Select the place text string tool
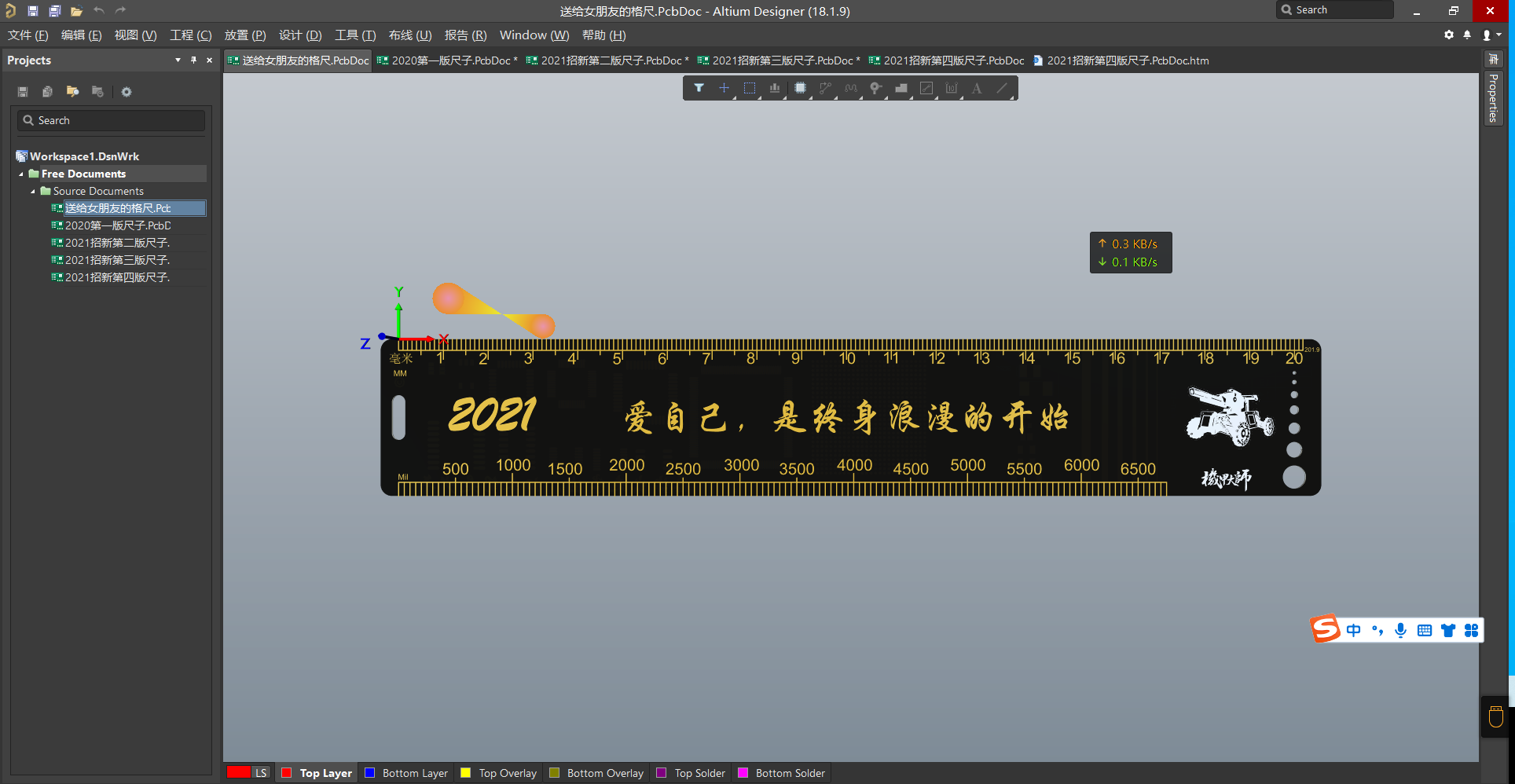This screenshot has width=1515, height=784. [977, 88]
